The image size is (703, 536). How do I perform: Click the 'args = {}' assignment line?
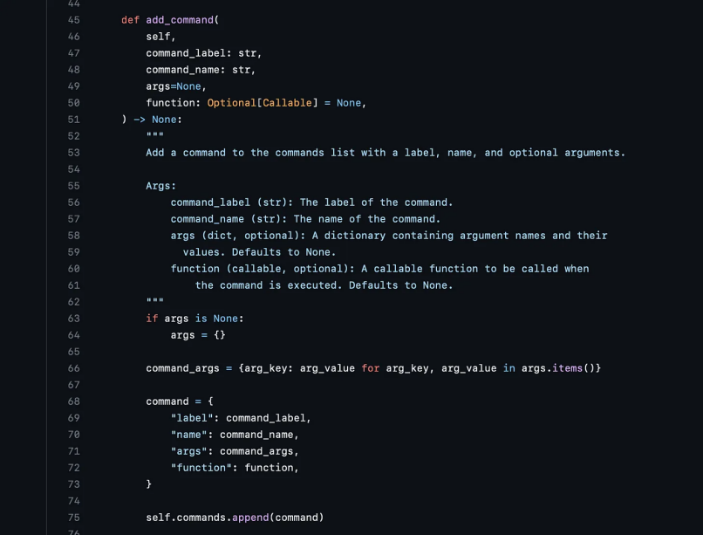(198, 335)
